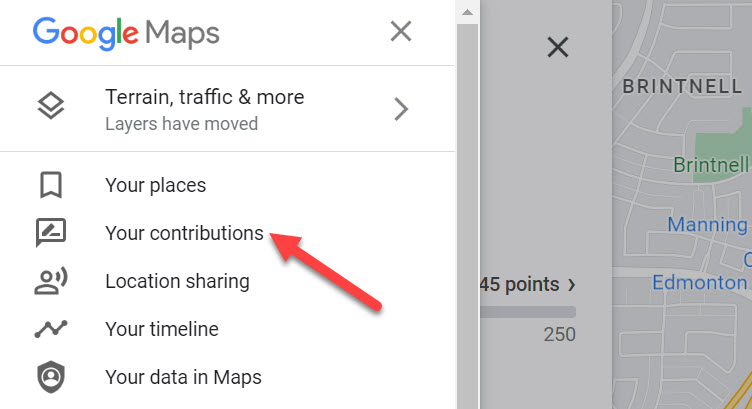Image resolution: width=752 pixels, height=409 pixels.
Task: Click the scrollbar up arrow
Action: [468, 13]
